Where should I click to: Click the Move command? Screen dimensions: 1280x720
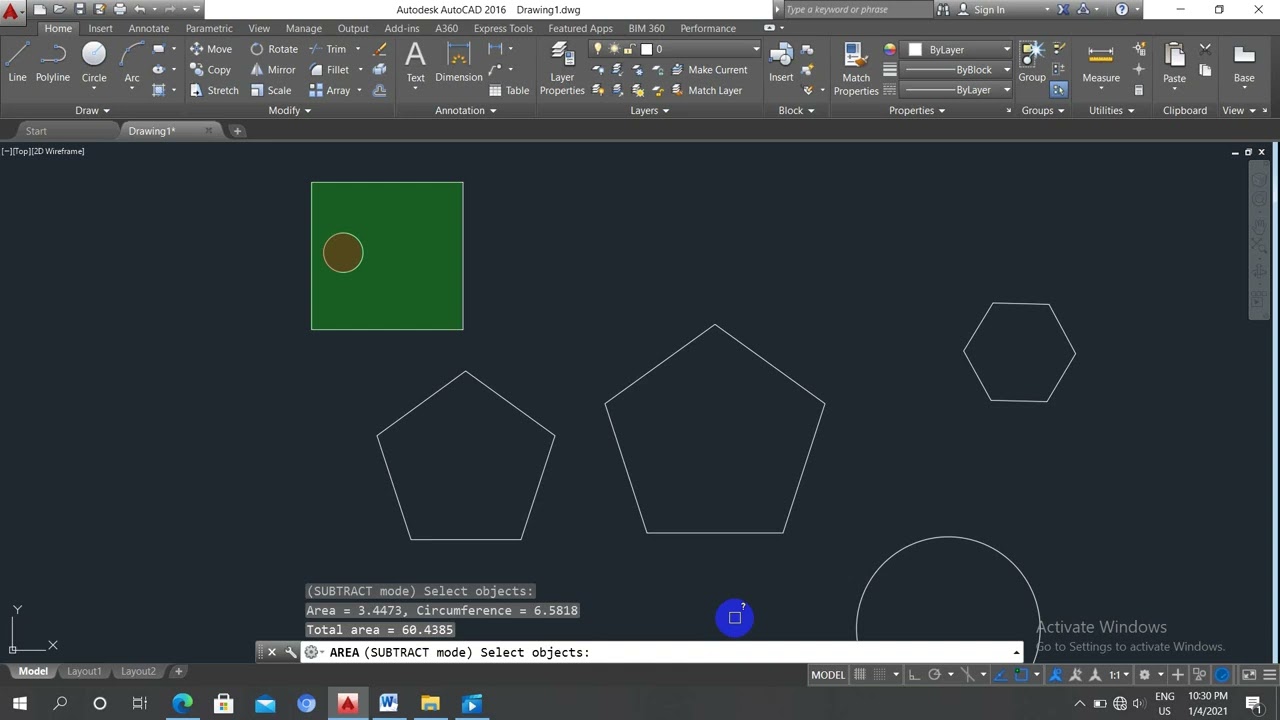[x=211, y=49]
